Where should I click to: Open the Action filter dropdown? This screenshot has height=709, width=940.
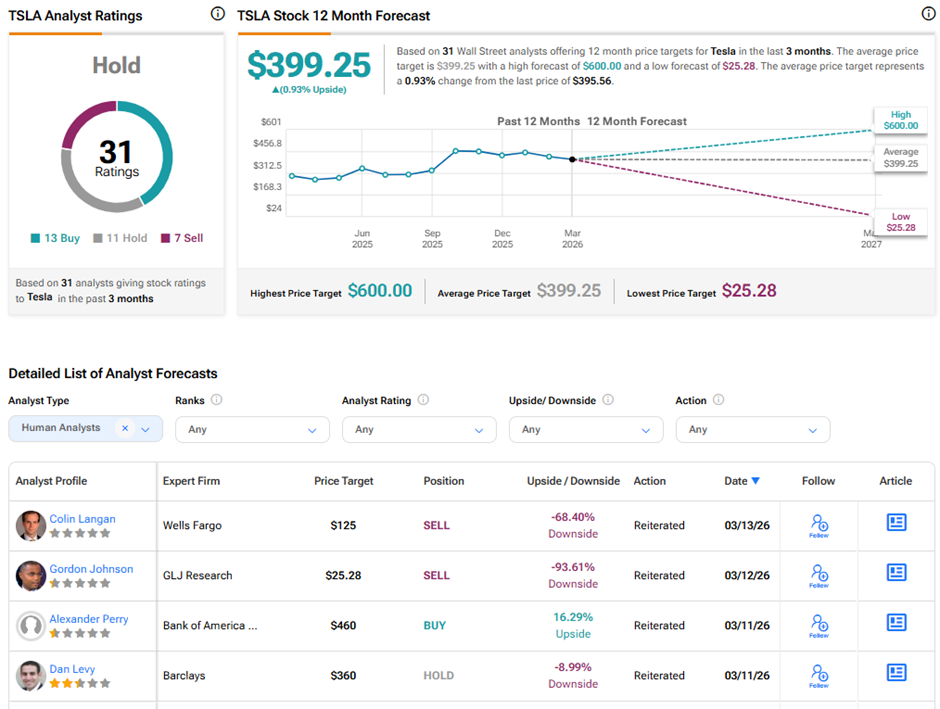tap(752, 429)
